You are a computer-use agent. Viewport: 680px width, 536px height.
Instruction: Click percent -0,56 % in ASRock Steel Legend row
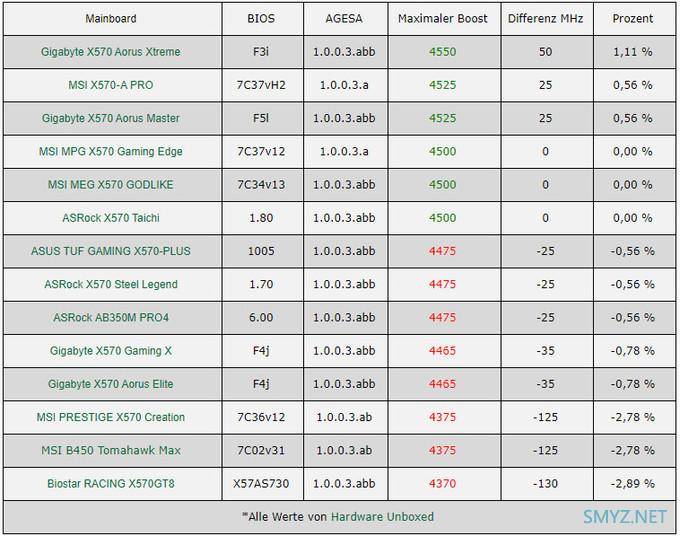pyautogui.click(x=633, y=284)
